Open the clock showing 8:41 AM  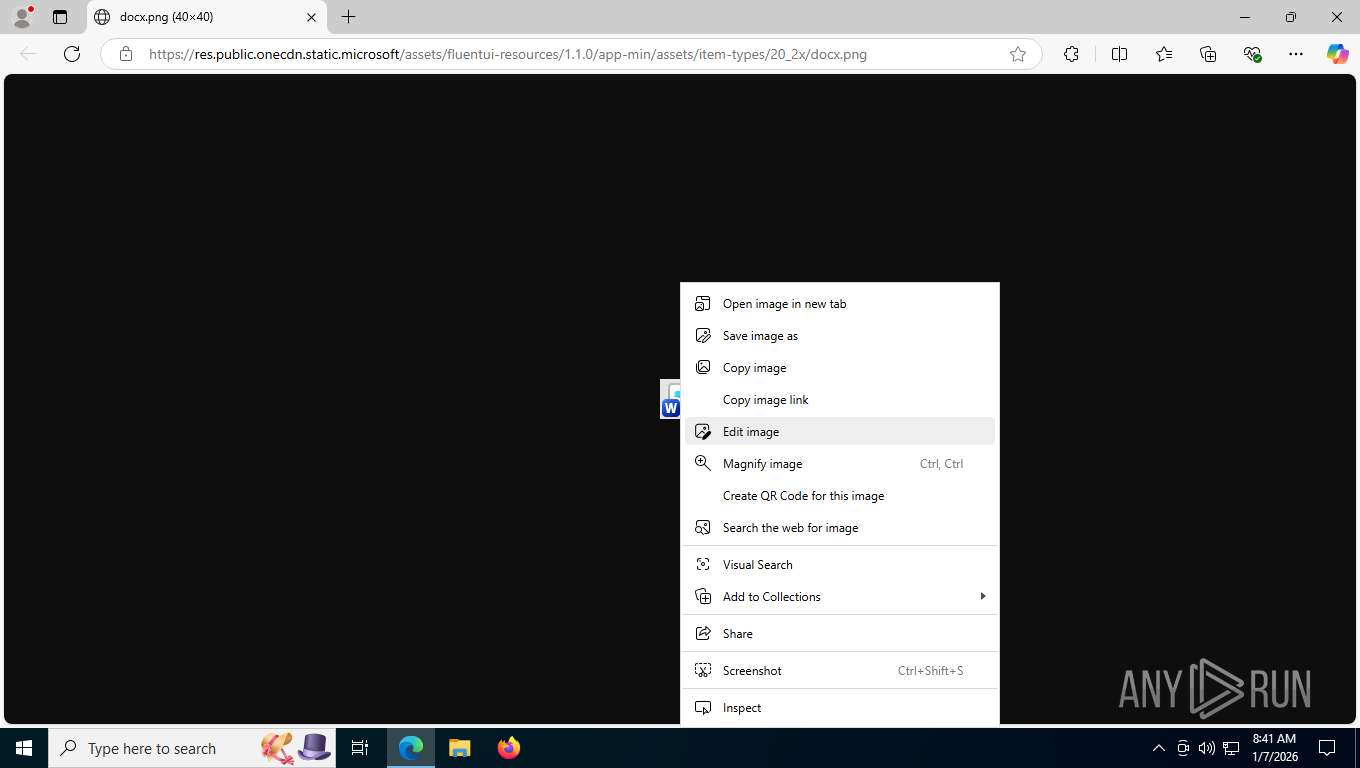tap(1274, 748)
